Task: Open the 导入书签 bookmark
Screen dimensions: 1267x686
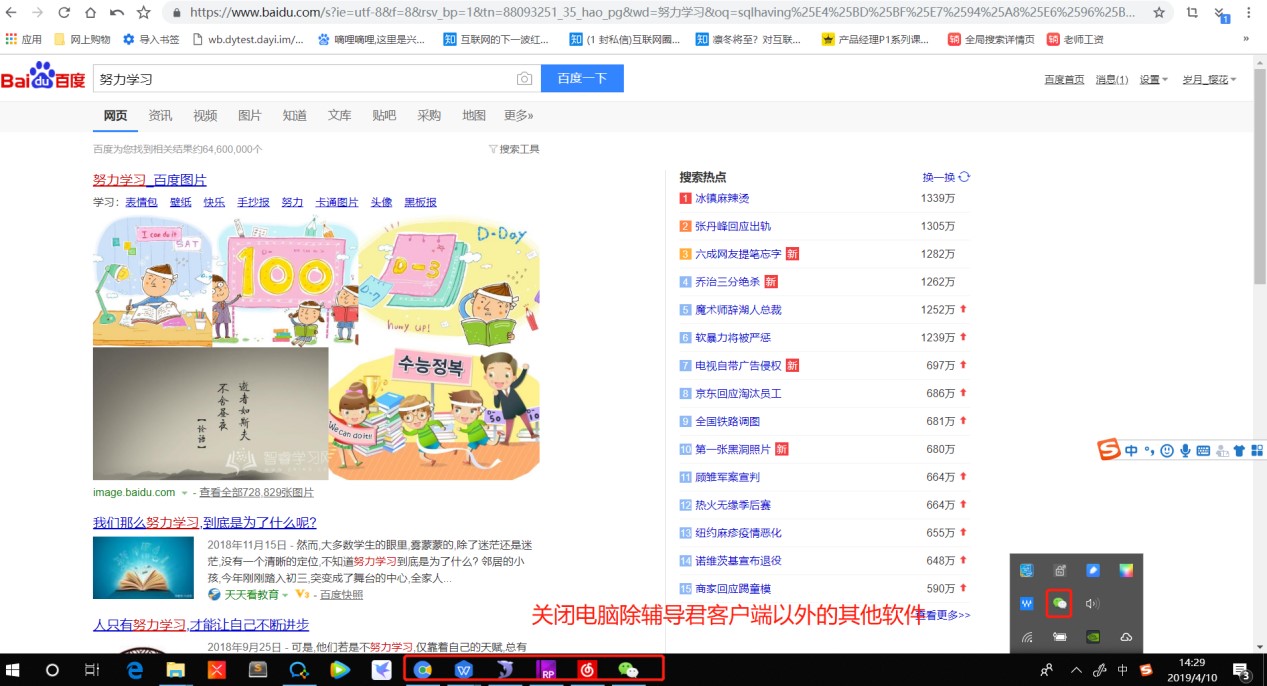Action: [151, 39]
